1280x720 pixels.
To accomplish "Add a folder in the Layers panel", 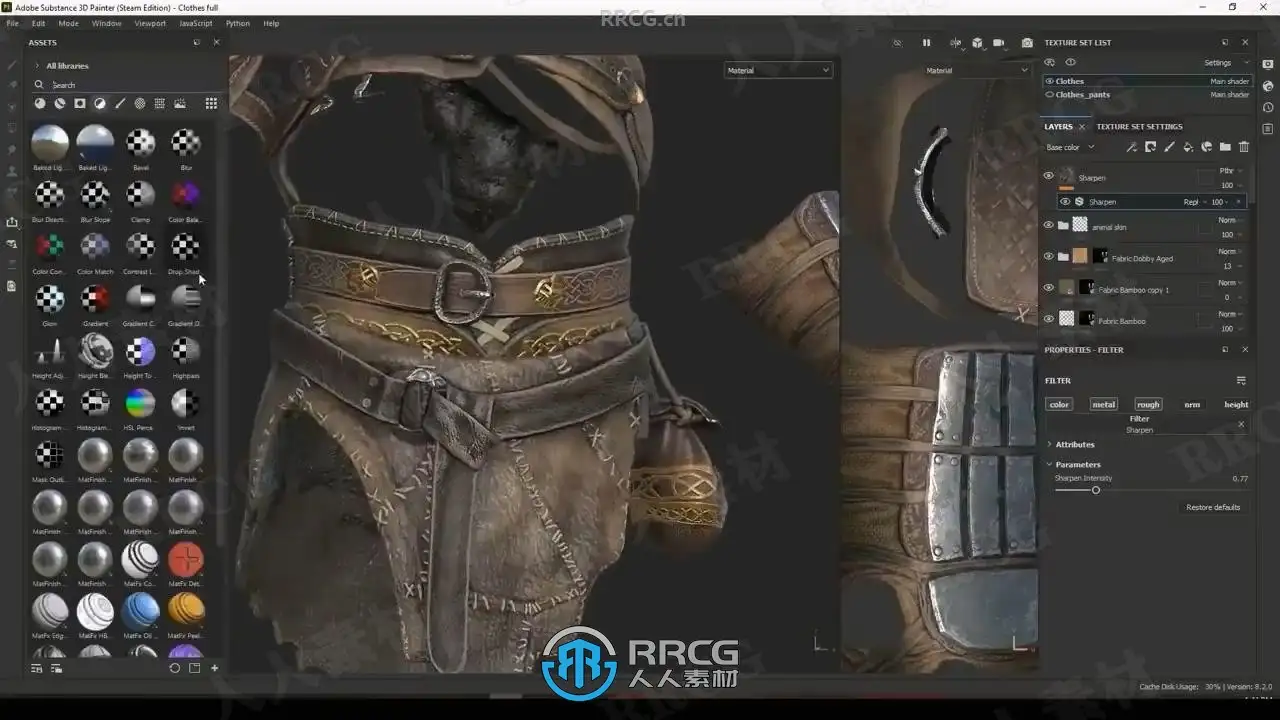I will [x=1225, y=147].
